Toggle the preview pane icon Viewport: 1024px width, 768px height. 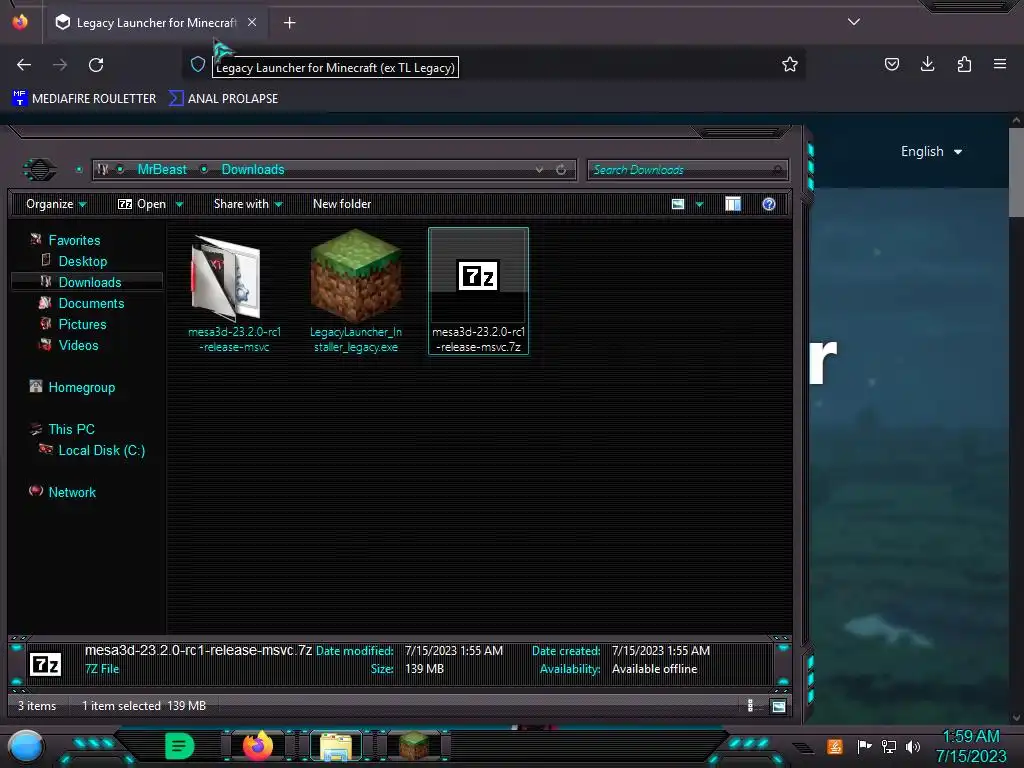(x=733, y=204)
